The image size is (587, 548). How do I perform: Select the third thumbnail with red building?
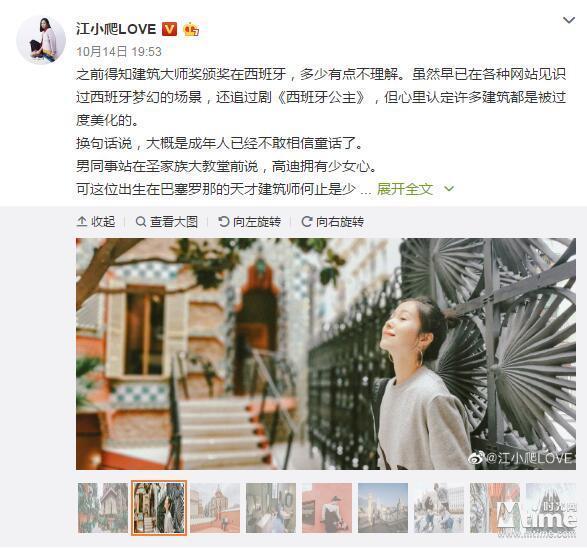(x=215, y=508)
